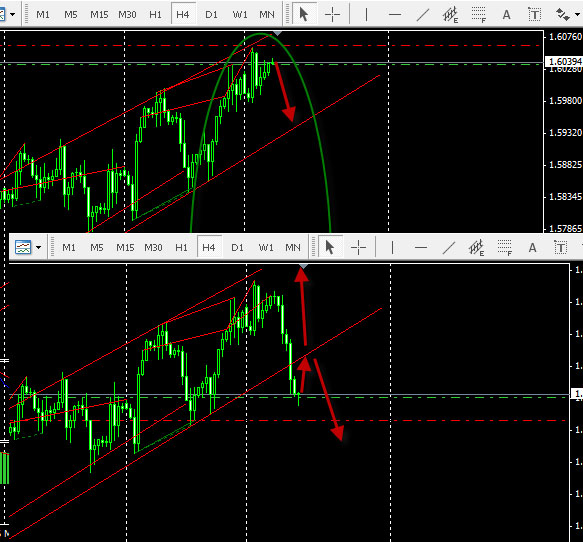This screenshot has width=583, height=542.
Task: Pick equidistant channel tool in lower toolbar
Action: pos(476,247)
